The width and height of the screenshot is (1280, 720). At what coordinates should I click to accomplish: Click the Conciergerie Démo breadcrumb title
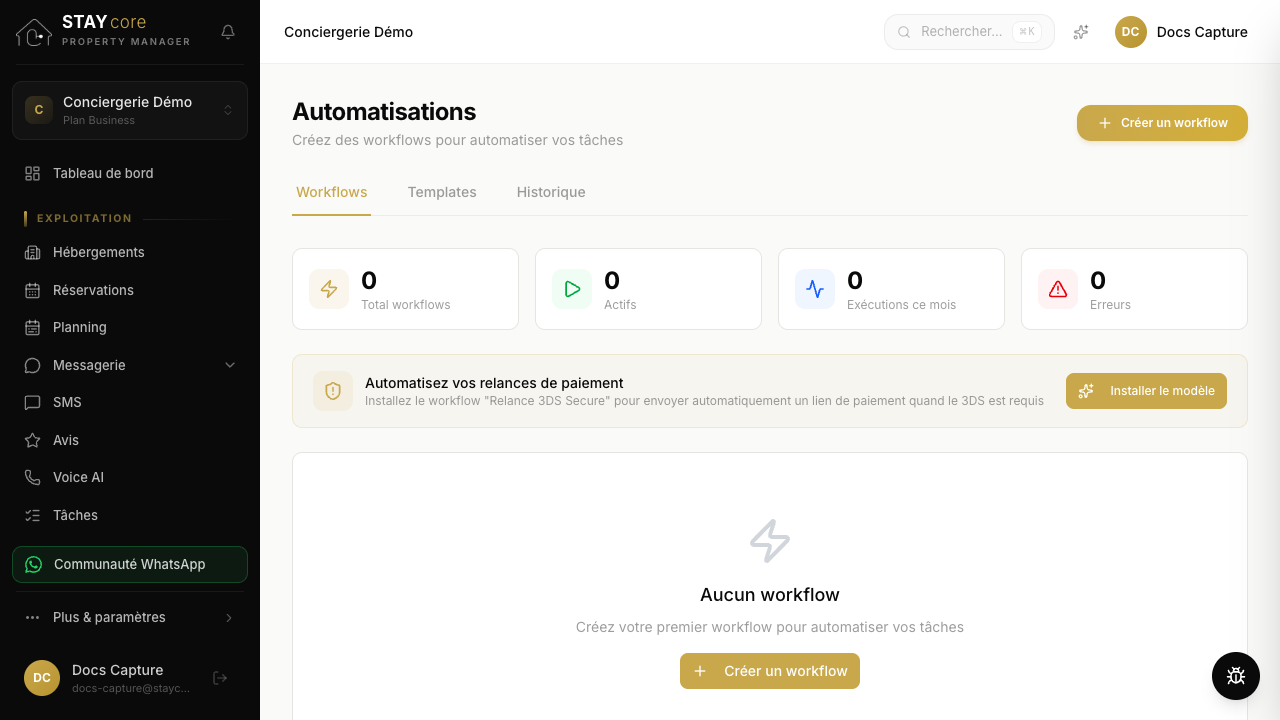tap(348, 32)
